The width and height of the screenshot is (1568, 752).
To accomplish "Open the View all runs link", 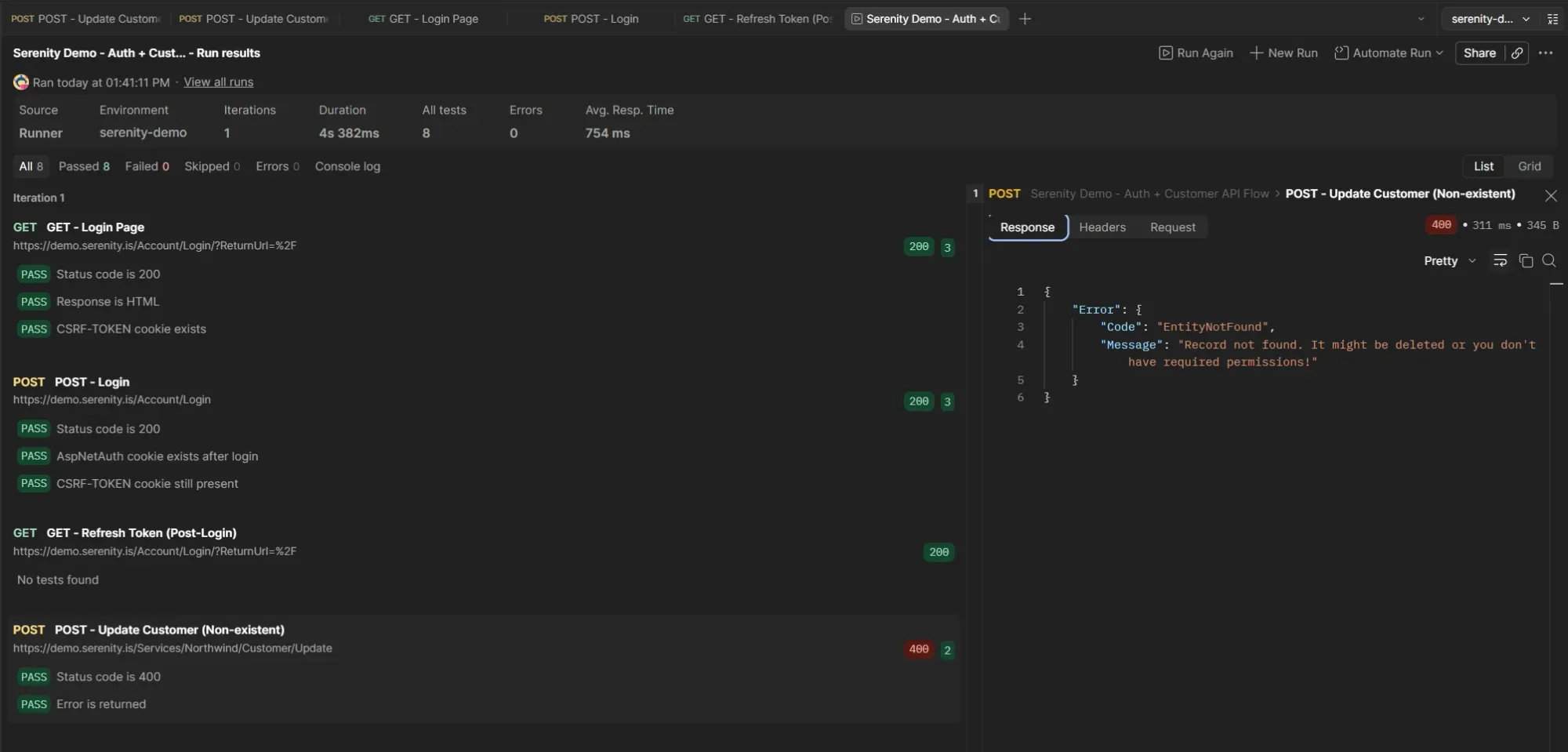I will (217, 82).
